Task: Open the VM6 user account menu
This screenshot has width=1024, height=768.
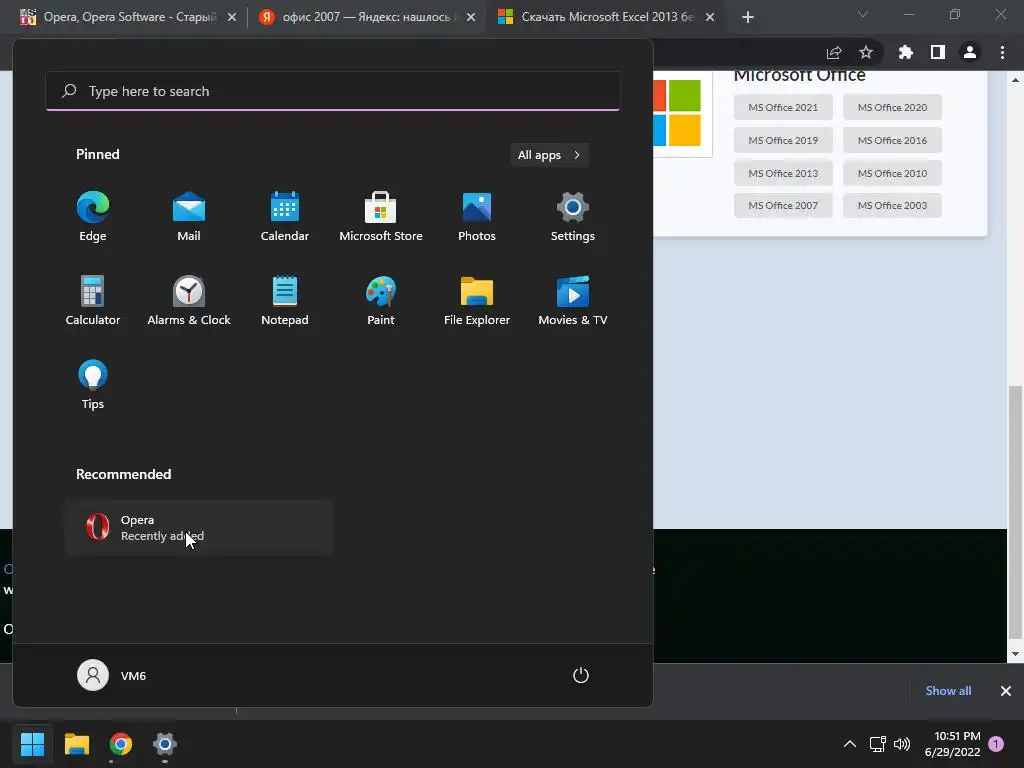Action: pos(112,675)
